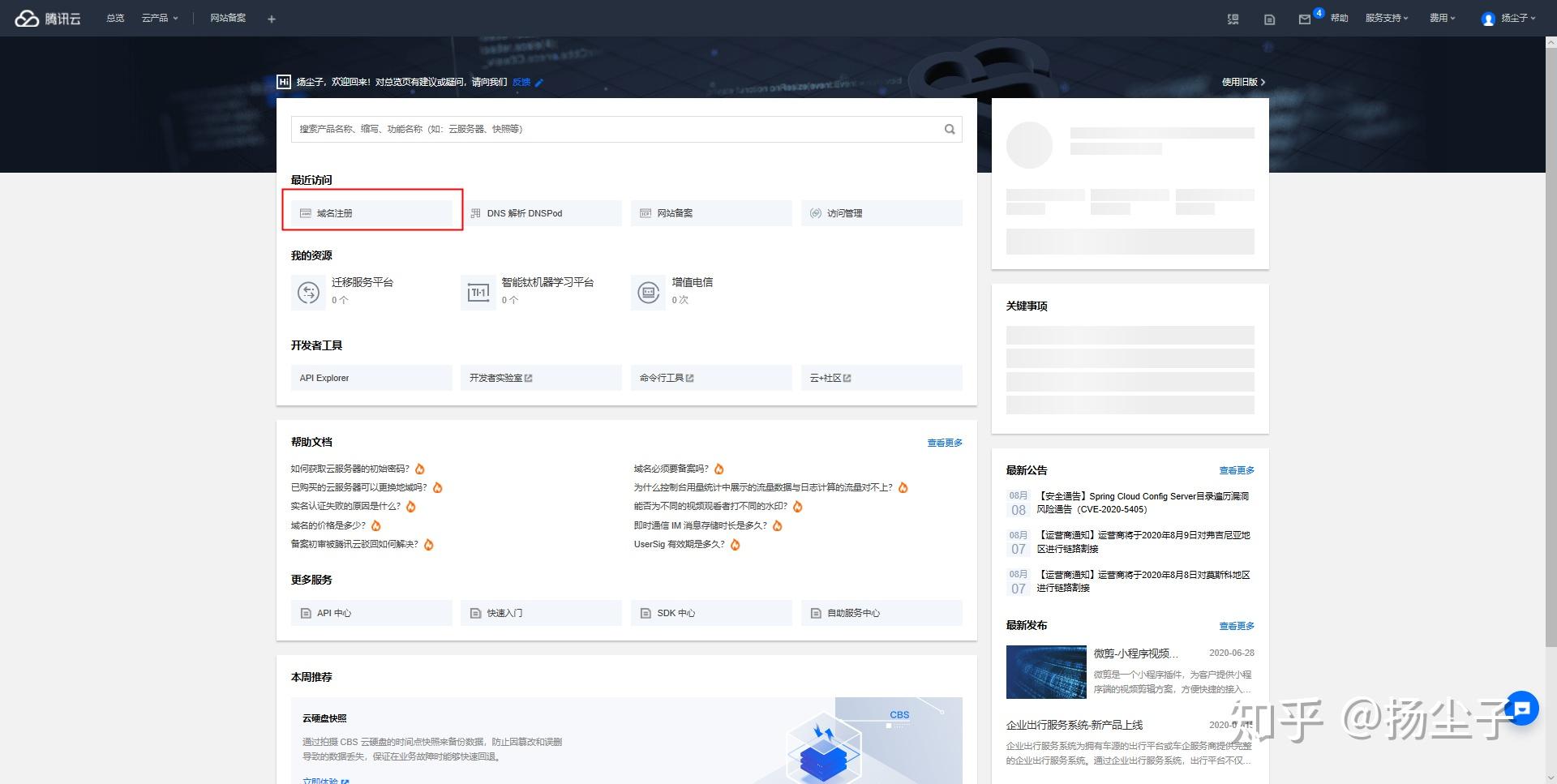The image size is (1557, 784).
Task: Click the 网站备案 tile icon
Action: [x=646, y=213]
